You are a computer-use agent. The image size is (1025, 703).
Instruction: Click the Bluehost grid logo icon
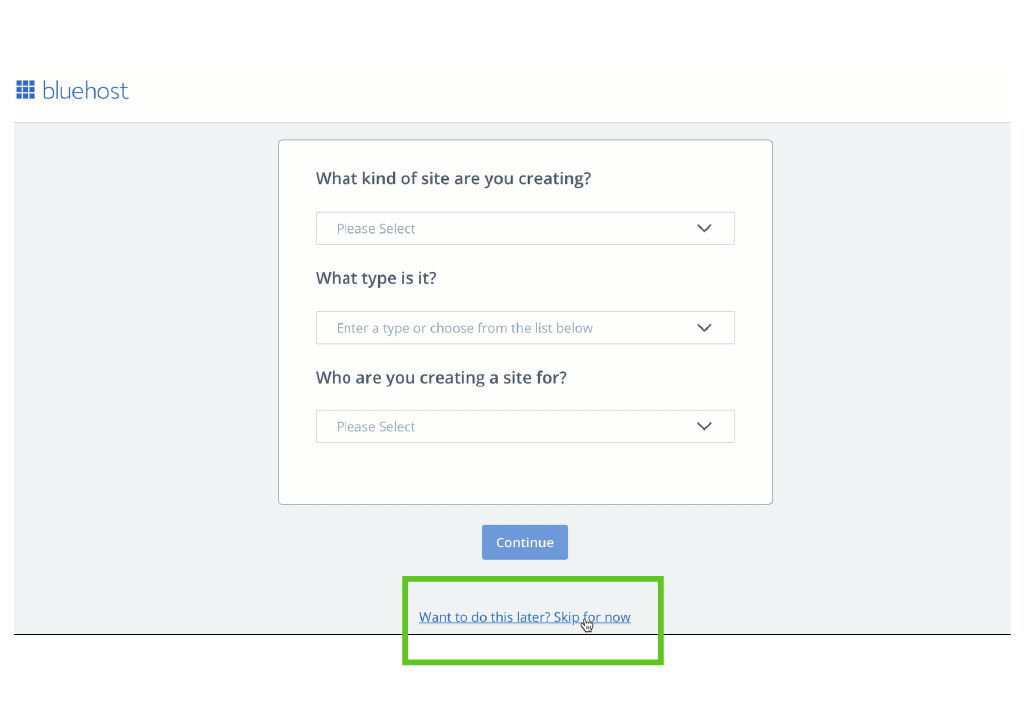point(25,89)
